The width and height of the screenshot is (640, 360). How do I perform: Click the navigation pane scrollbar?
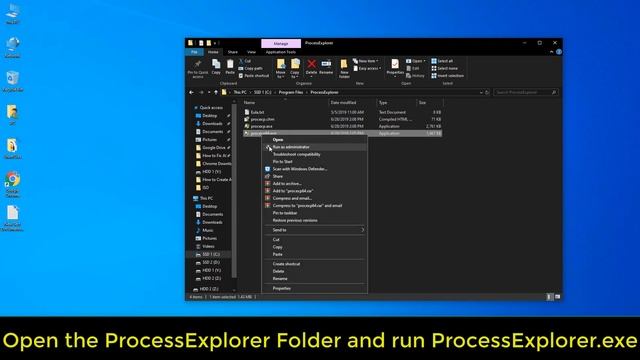pyautogui.click(x=234, y=191)
